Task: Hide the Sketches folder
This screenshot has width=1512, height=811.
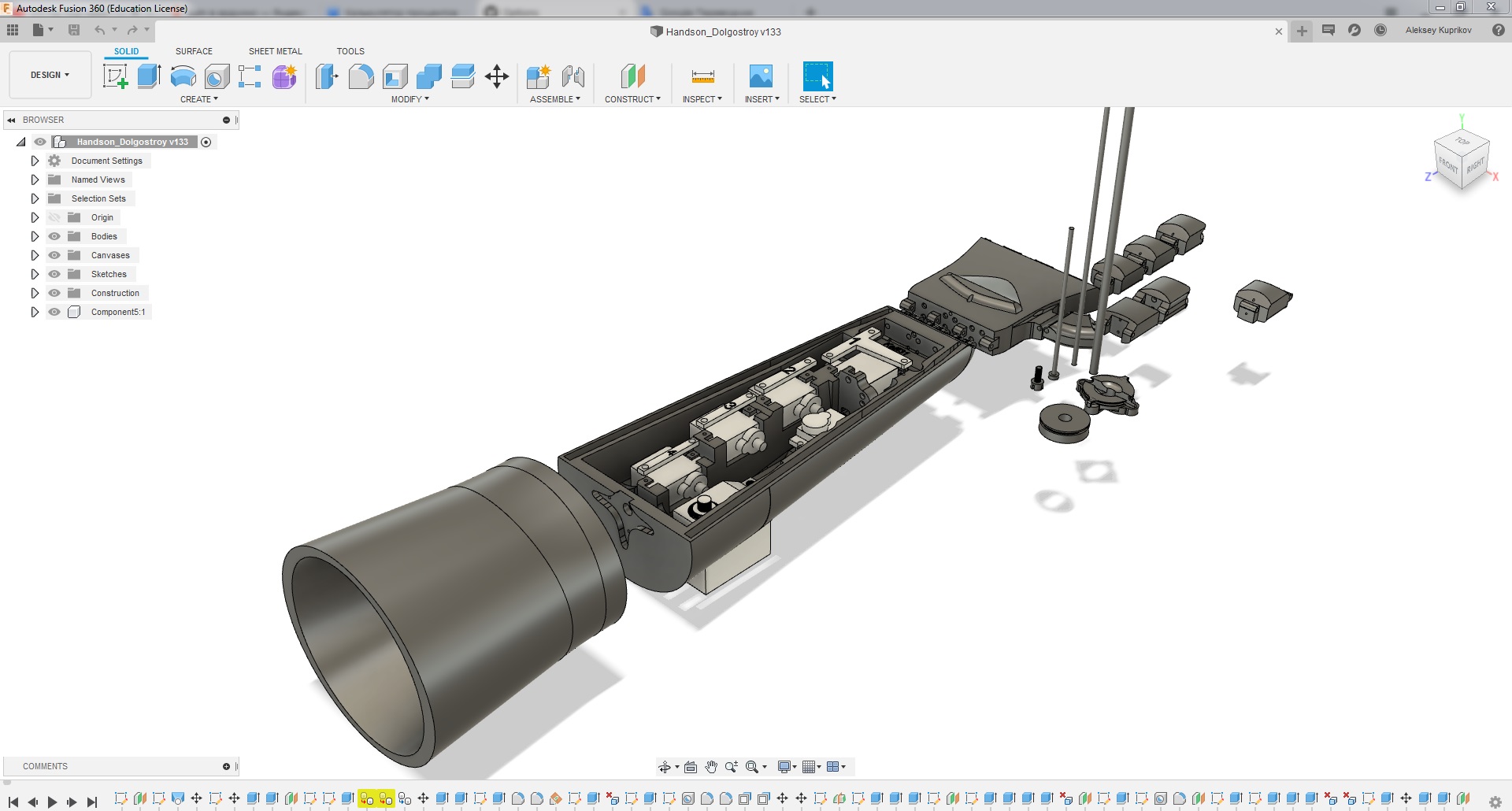Action: 54,274
